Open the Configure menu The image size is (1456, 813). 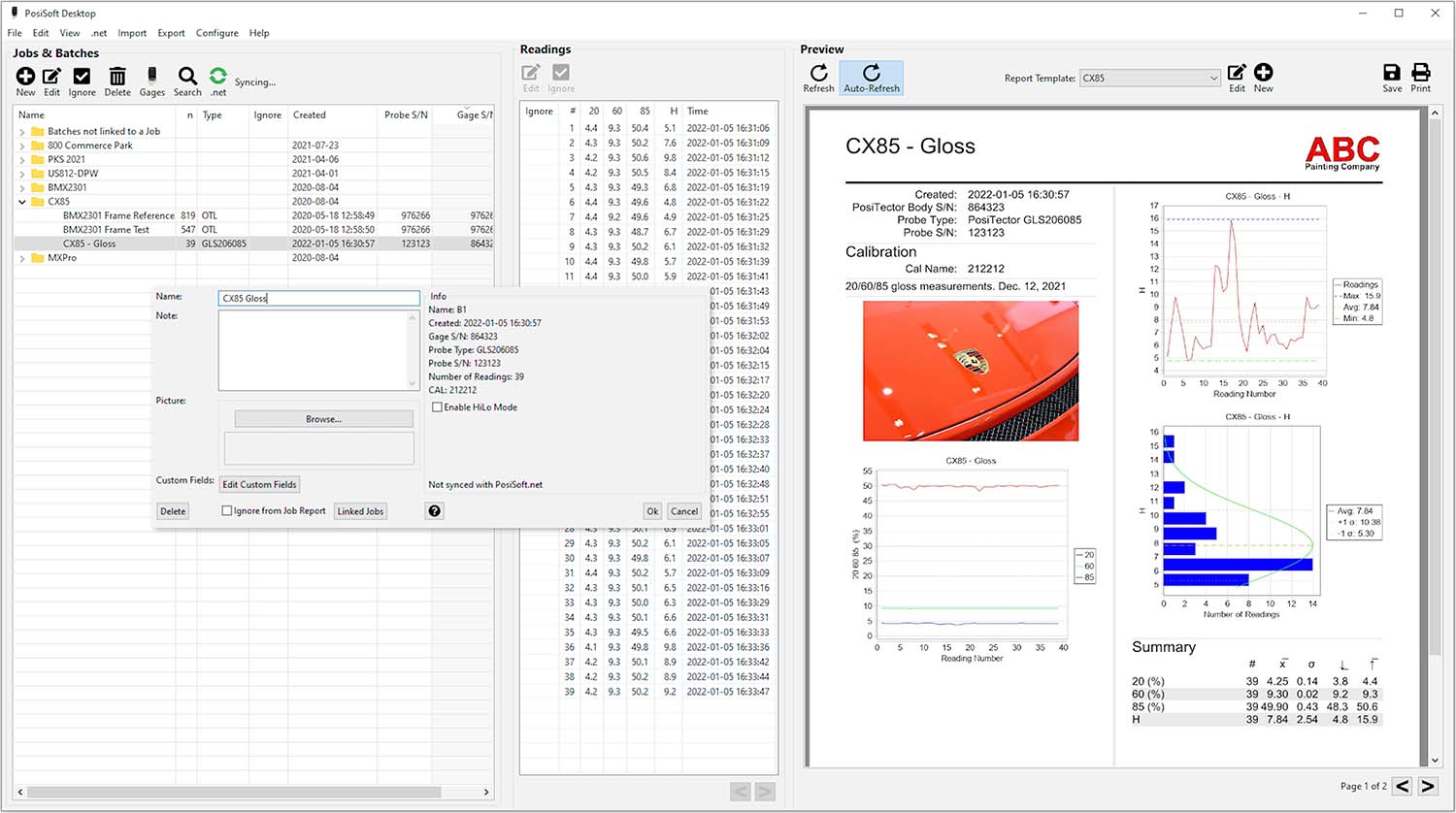point(216,32)
